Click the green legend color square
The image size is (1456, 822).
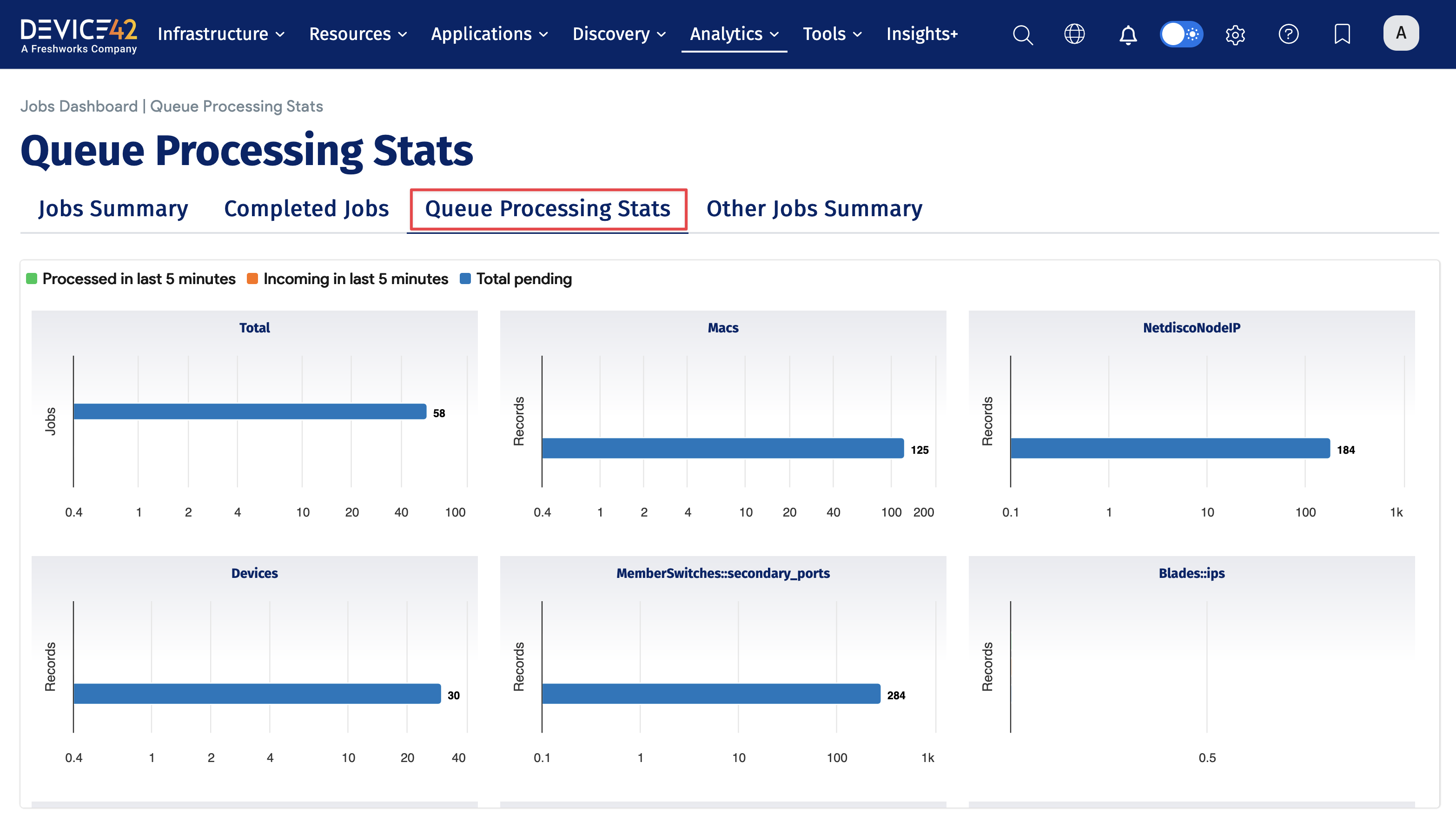[x=32, y=278]
